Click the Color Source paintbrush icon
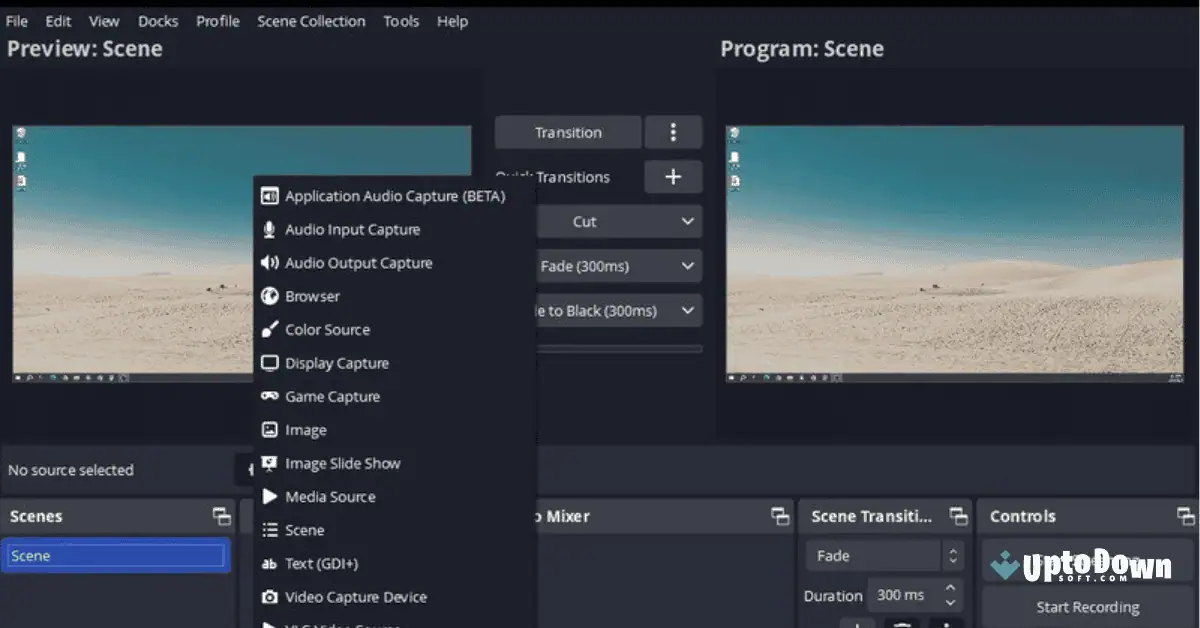The image size is (1200, 628). (269, 329)
